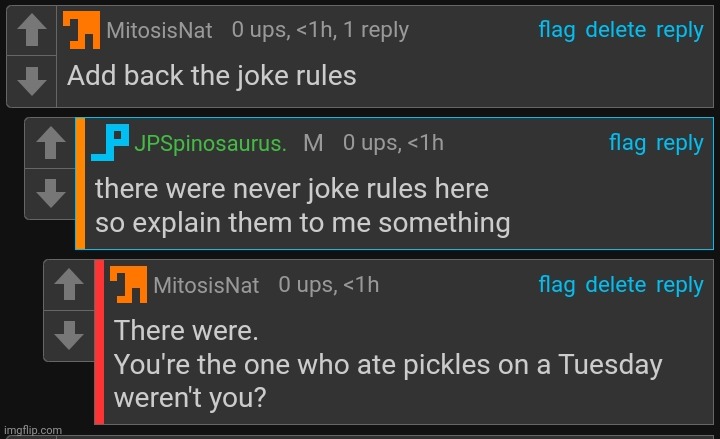Reply to JPSpinosaurus's comment

[680, 143]
